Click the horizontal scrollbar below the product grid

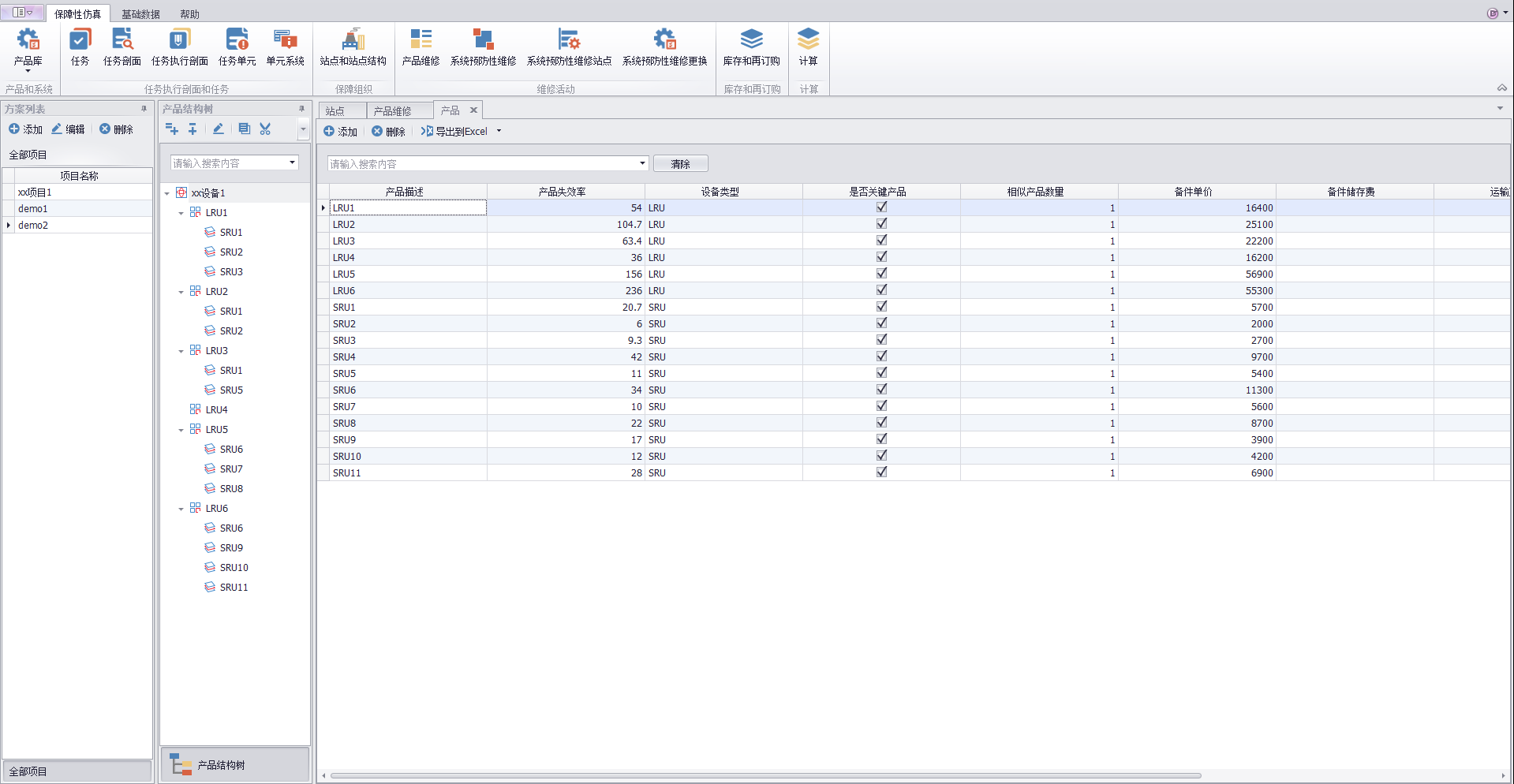pyautogui.click(x=765, y=775)
